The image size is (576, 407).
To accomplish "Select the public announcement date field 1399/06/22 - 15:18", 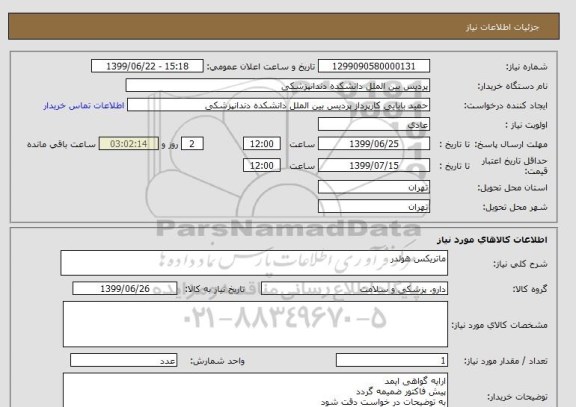I will (x=147, y=66).
